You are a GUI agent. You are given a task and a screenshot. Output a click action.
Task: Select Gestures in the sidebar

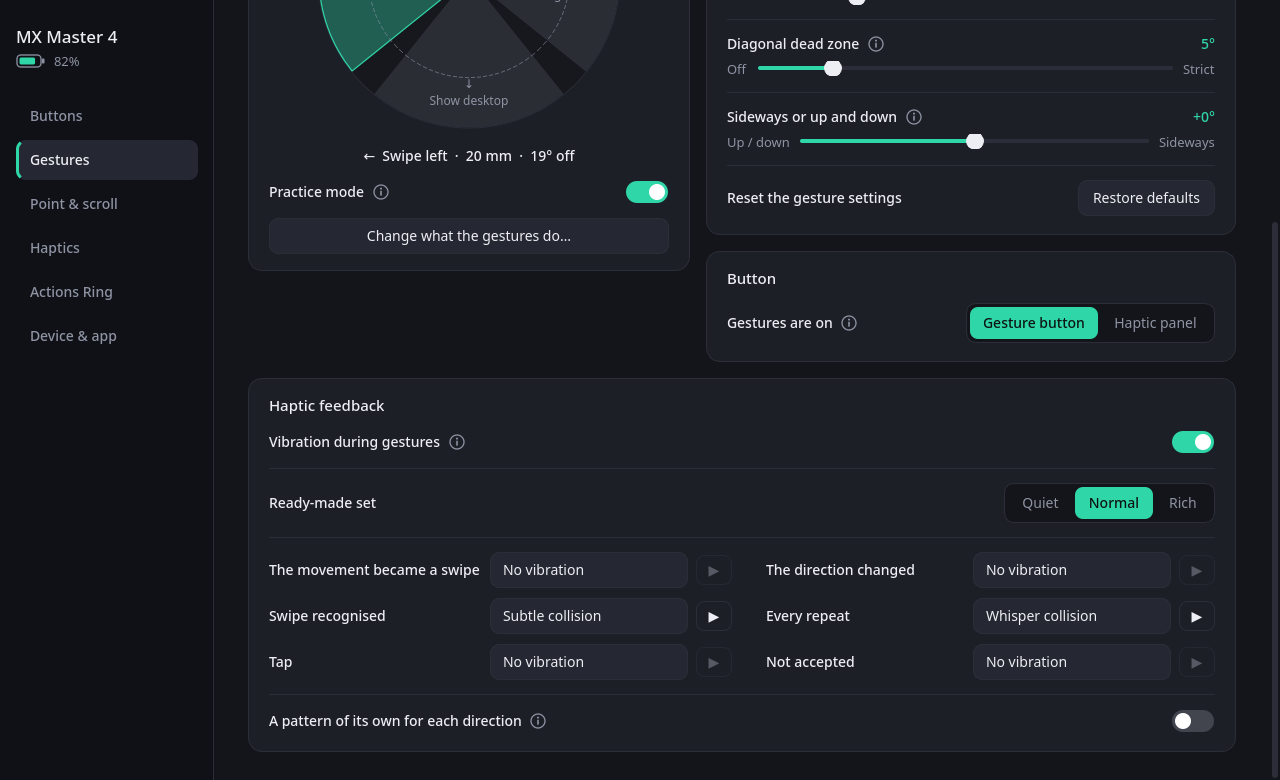(x=107, y=160)
